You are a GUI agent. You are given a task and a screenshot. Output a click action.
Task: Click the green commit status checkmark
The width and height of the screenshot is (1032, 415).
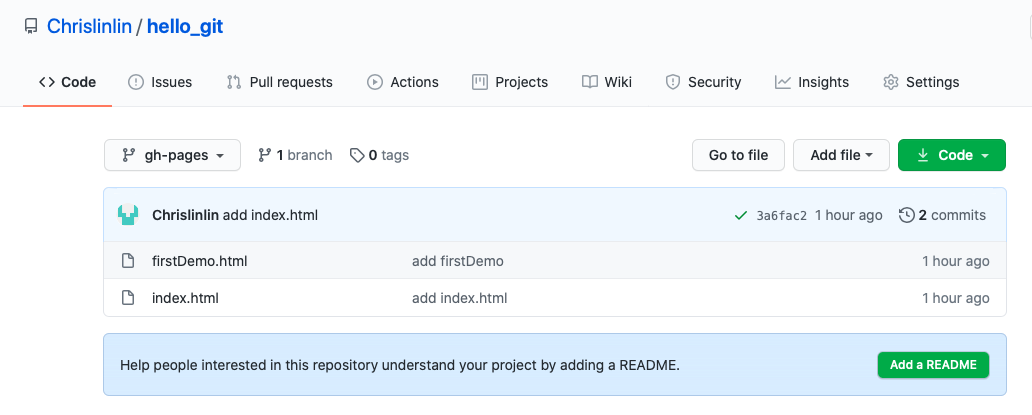pyautogui.click(x=741, y=215)
